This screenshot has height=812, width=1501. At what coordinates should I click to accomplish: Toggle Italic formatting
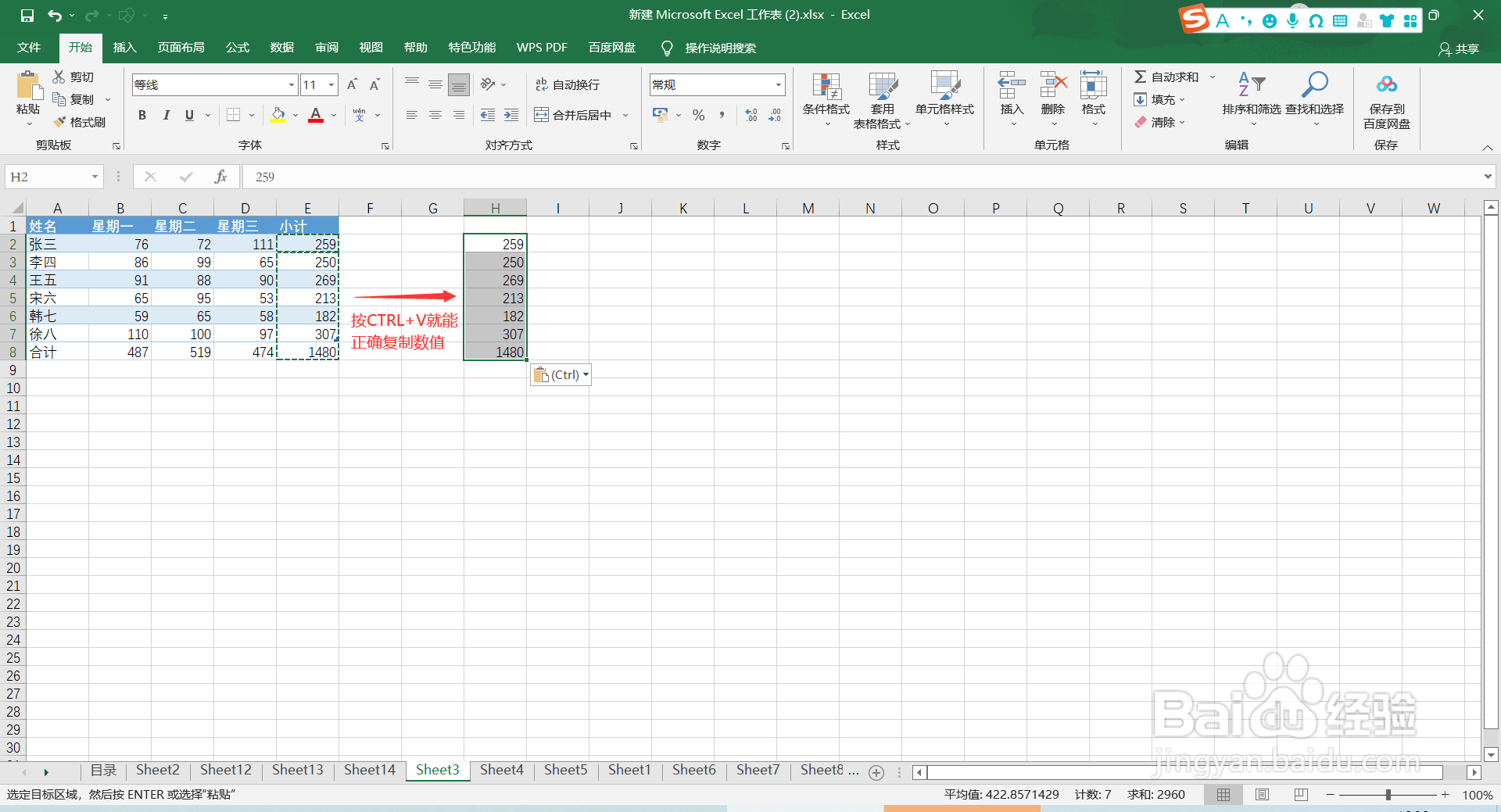166,115
